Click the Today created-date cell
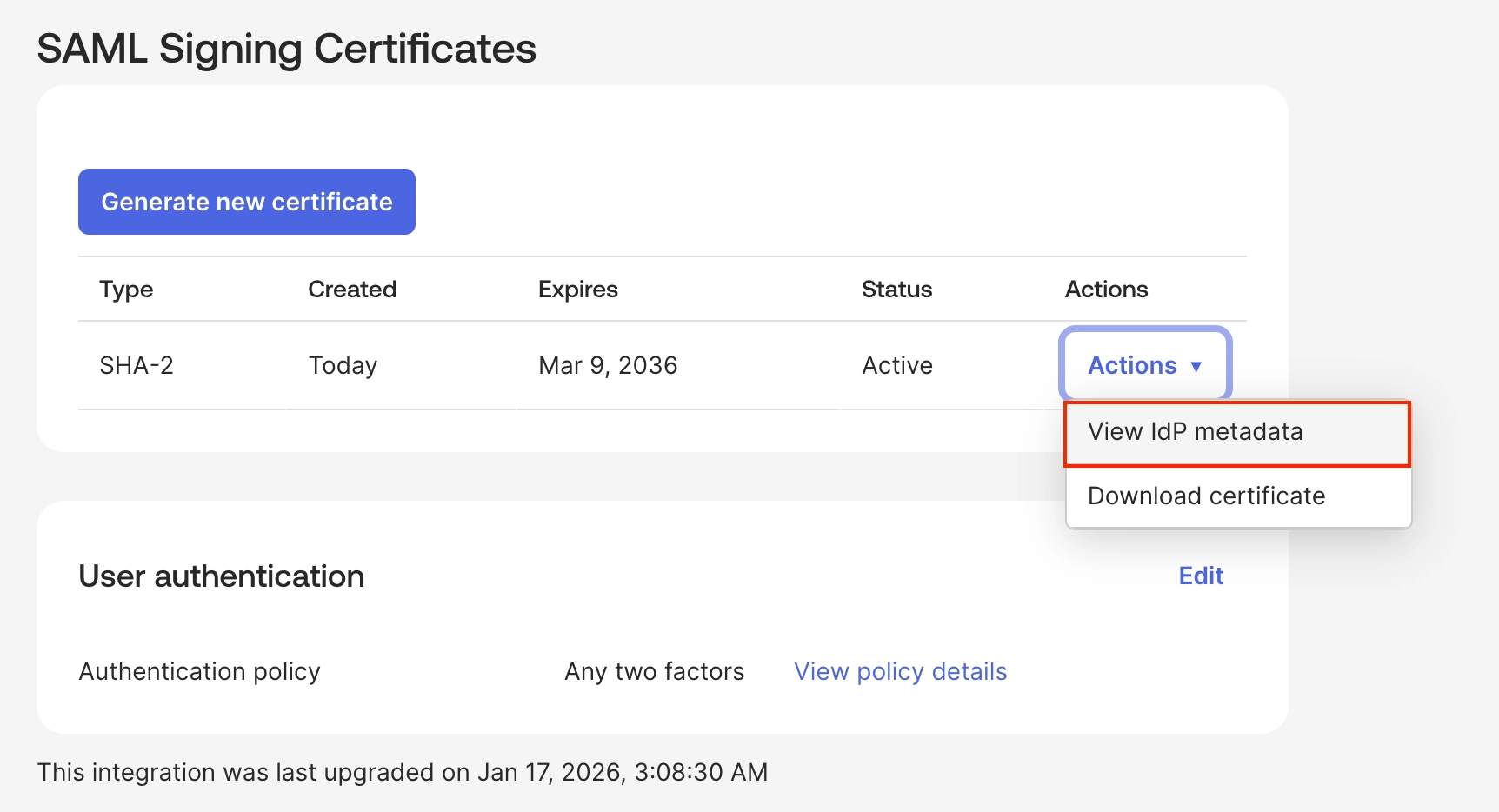 [343, 365]
